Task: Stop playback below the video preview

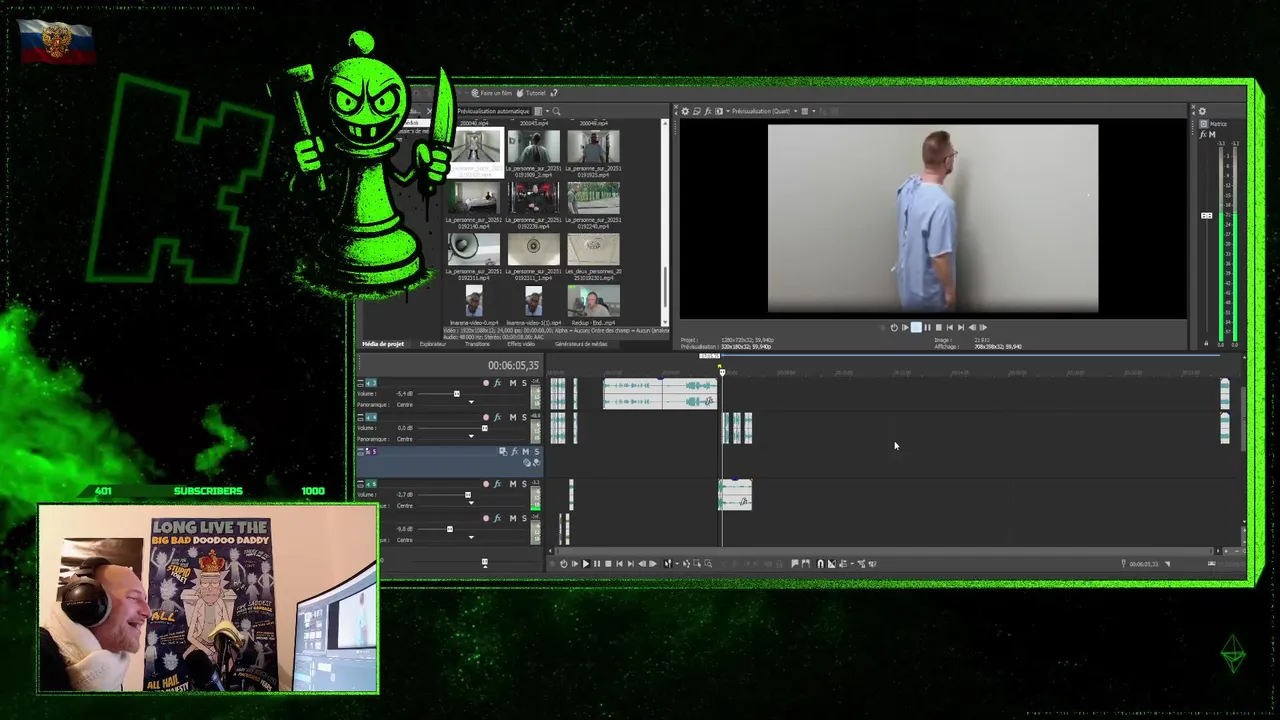Action: pos(938,327)
